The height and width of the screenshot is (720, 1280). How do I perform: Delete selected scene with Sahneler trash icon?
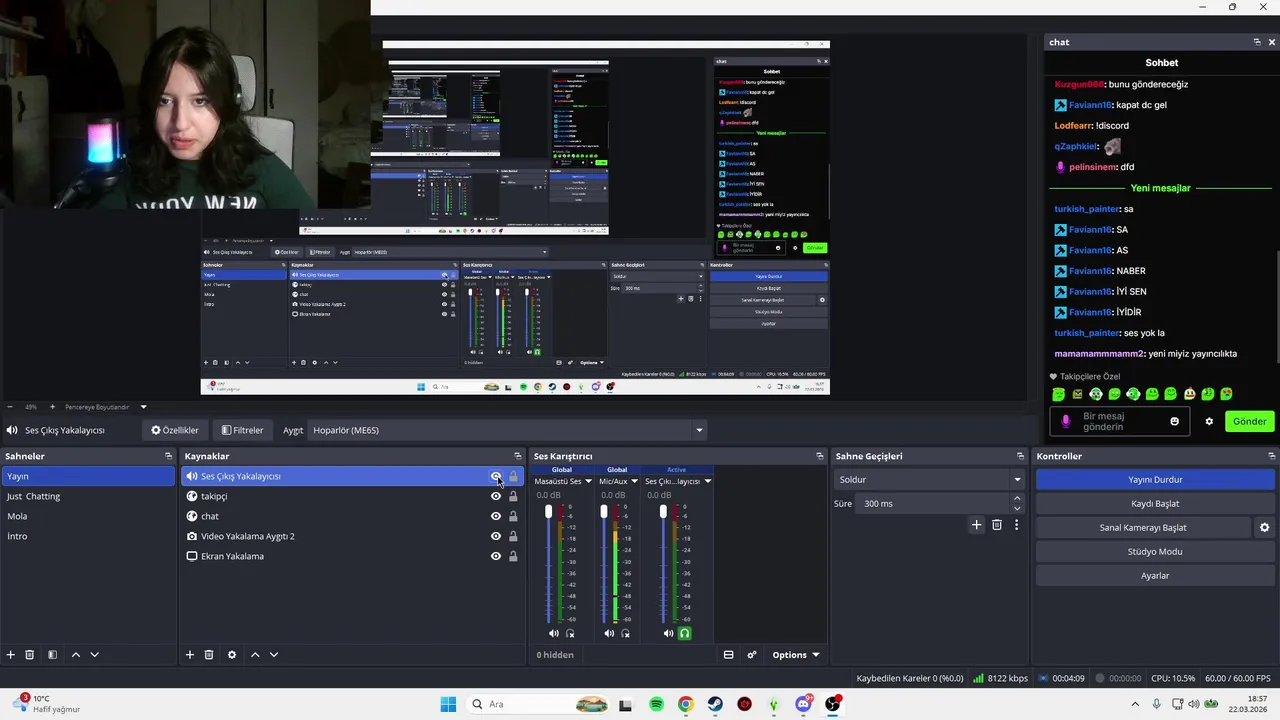[30, 655]
